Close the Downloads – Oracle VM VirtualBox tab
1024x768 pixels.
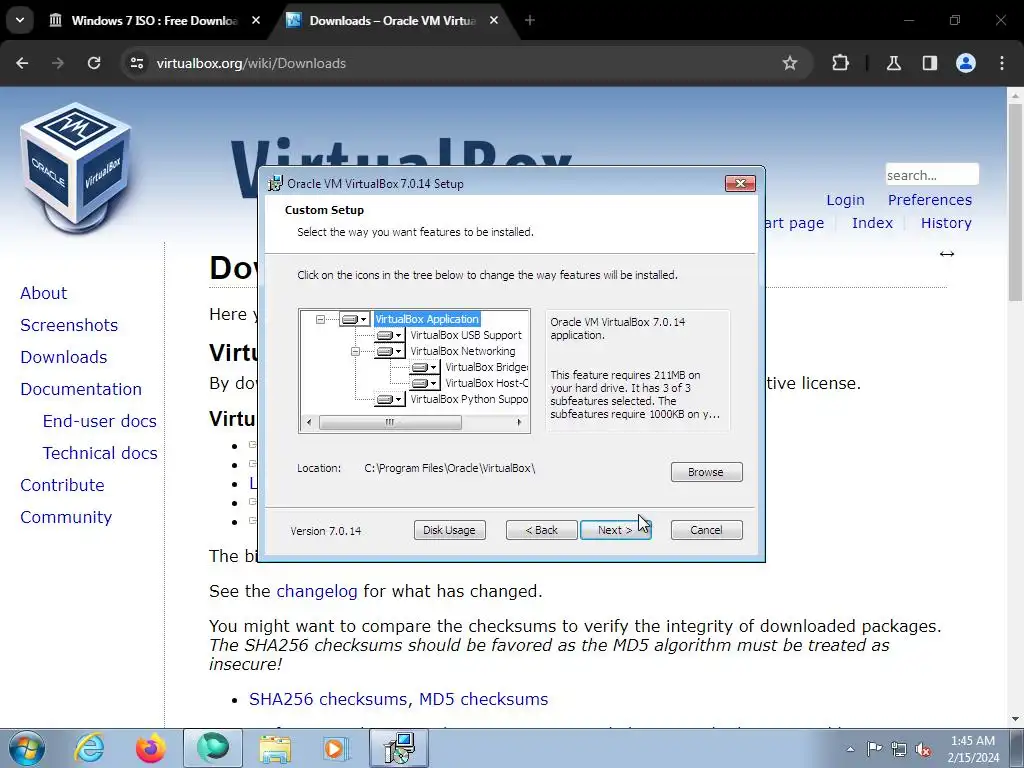pos(494,20)
